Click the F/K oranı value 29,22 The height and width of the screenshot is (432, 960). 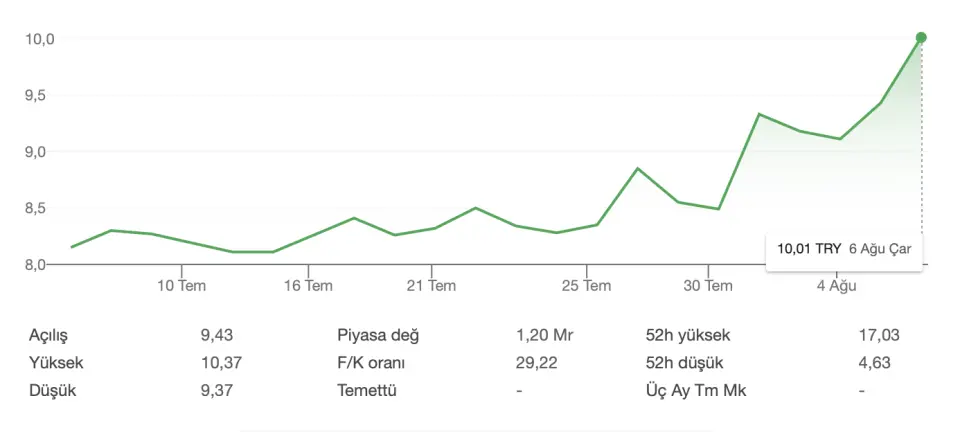pyautogui.click(x=537, y=363)
